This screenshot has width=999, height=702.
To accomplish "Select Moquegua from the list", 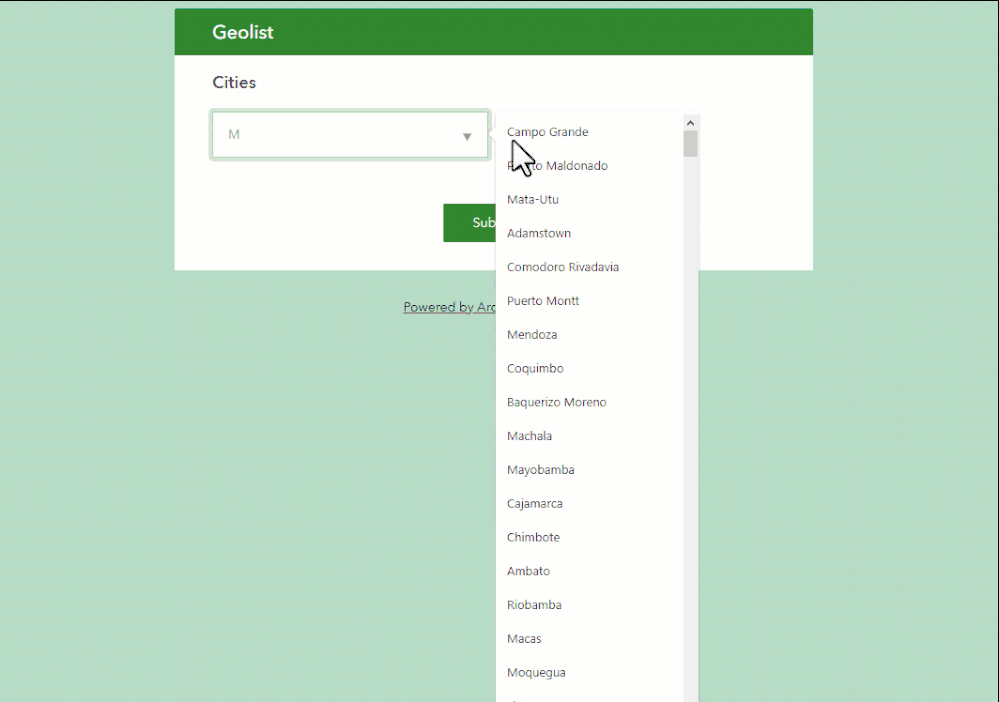I will (x=536, y=672).
